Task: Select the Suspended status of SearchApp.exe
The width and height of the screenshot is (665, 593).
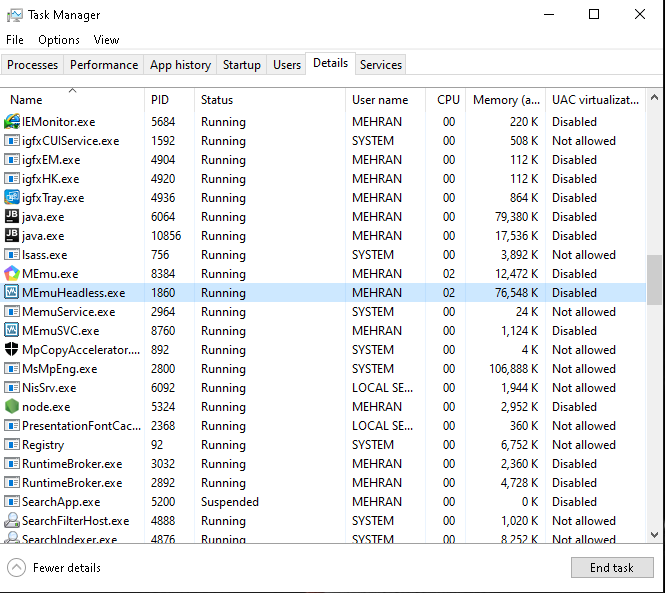Action: (229, 502)
